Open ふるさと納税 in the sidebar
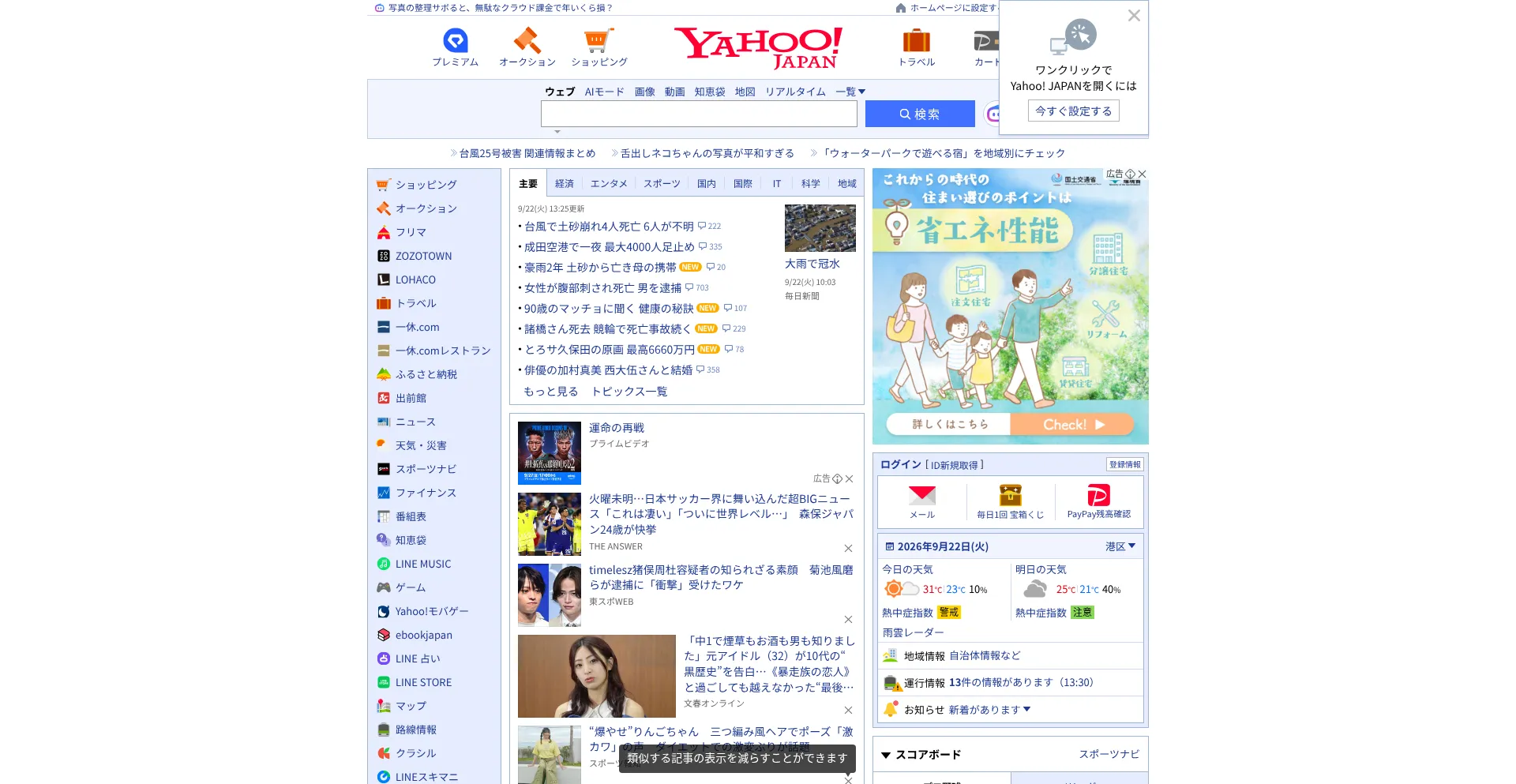The height and width of the screenshot is (784, 1516). (426, 374)
